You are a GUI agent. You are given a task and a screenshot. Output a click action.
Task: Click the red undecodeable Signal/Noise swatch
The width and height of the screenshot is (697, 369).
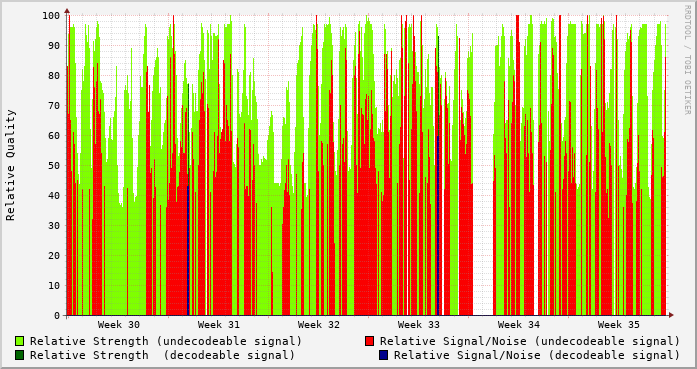(x=369, y=341)
